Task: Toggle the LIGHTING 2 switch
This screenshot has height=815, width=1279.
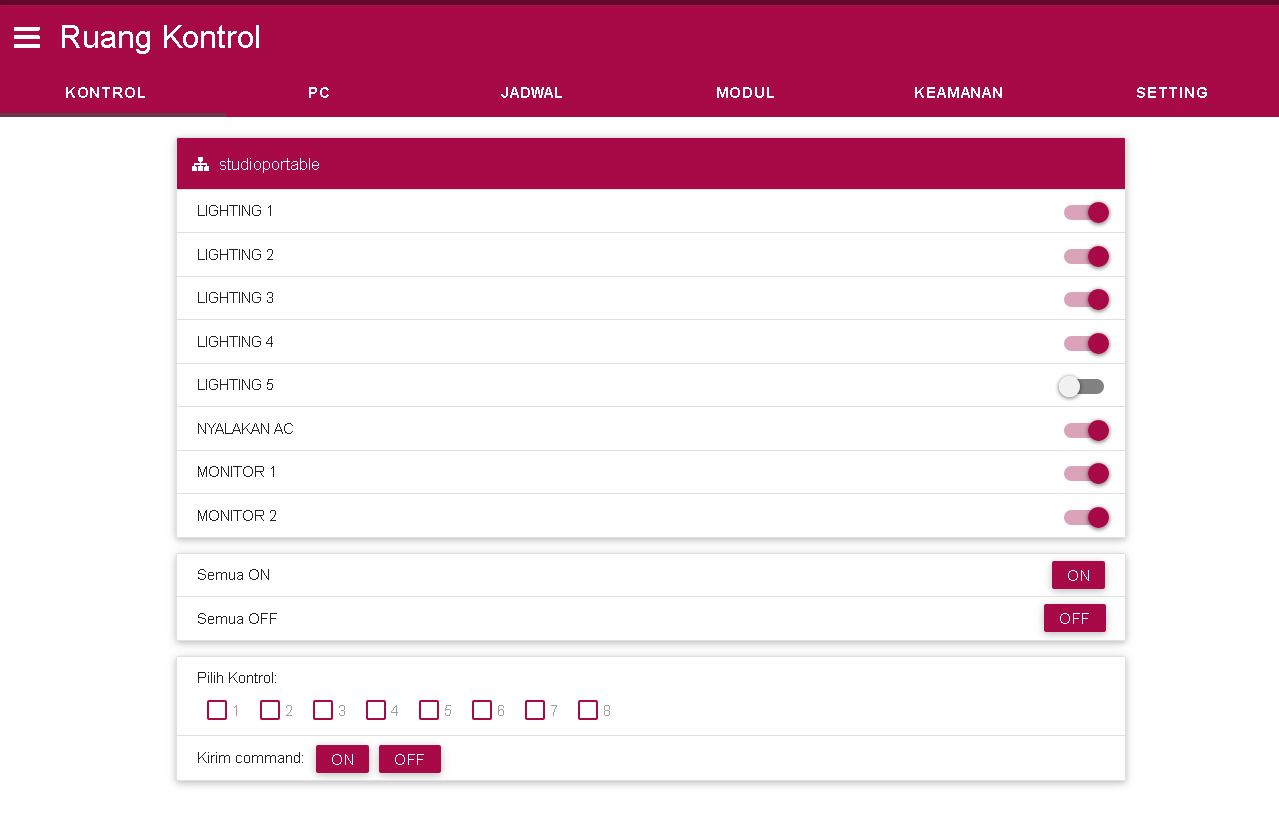Action: tap(1086, 256)
